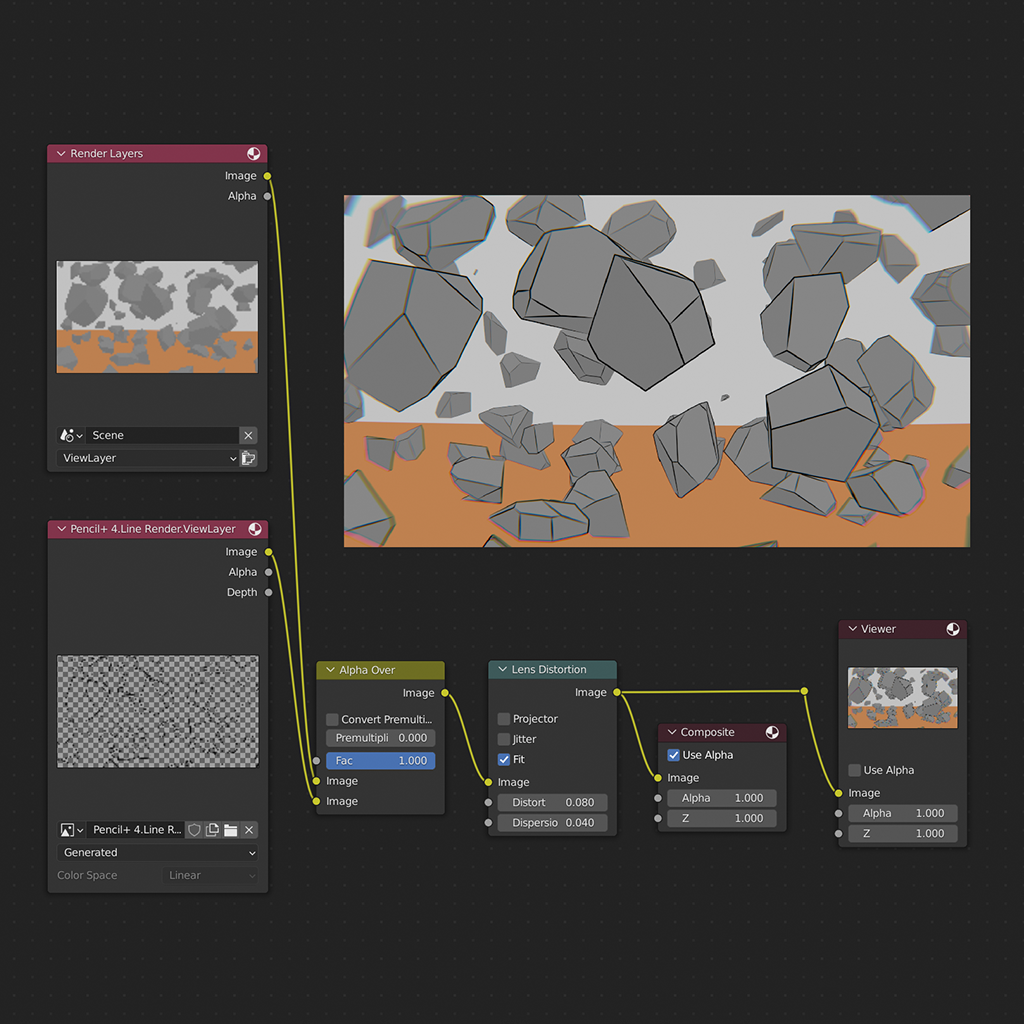This screenshot has height=1024, width=1024.
Task: Collapse the Render Layers node
Action: [61, 153]
